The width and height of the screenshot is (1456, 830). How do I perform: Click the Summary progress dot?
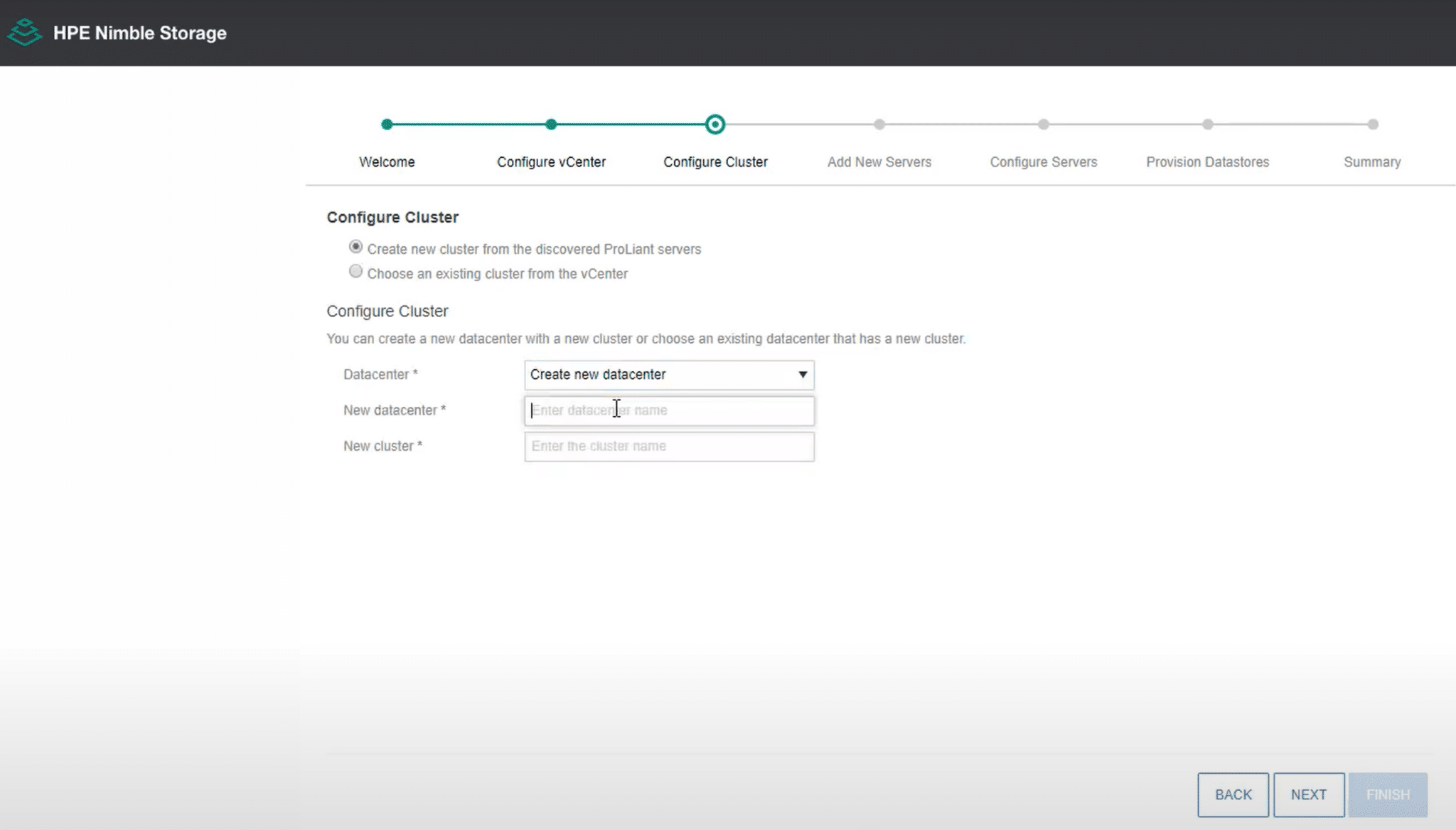click(x=1373, y=124)
